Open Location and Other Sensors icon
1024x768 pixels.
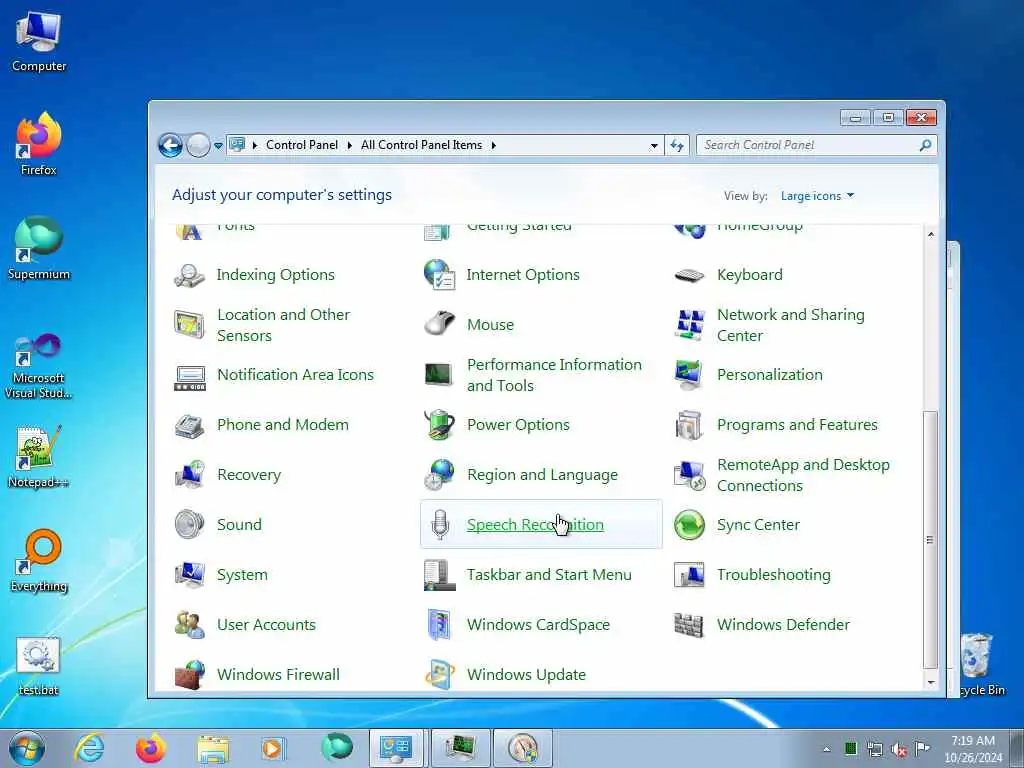tap(189, 325)
